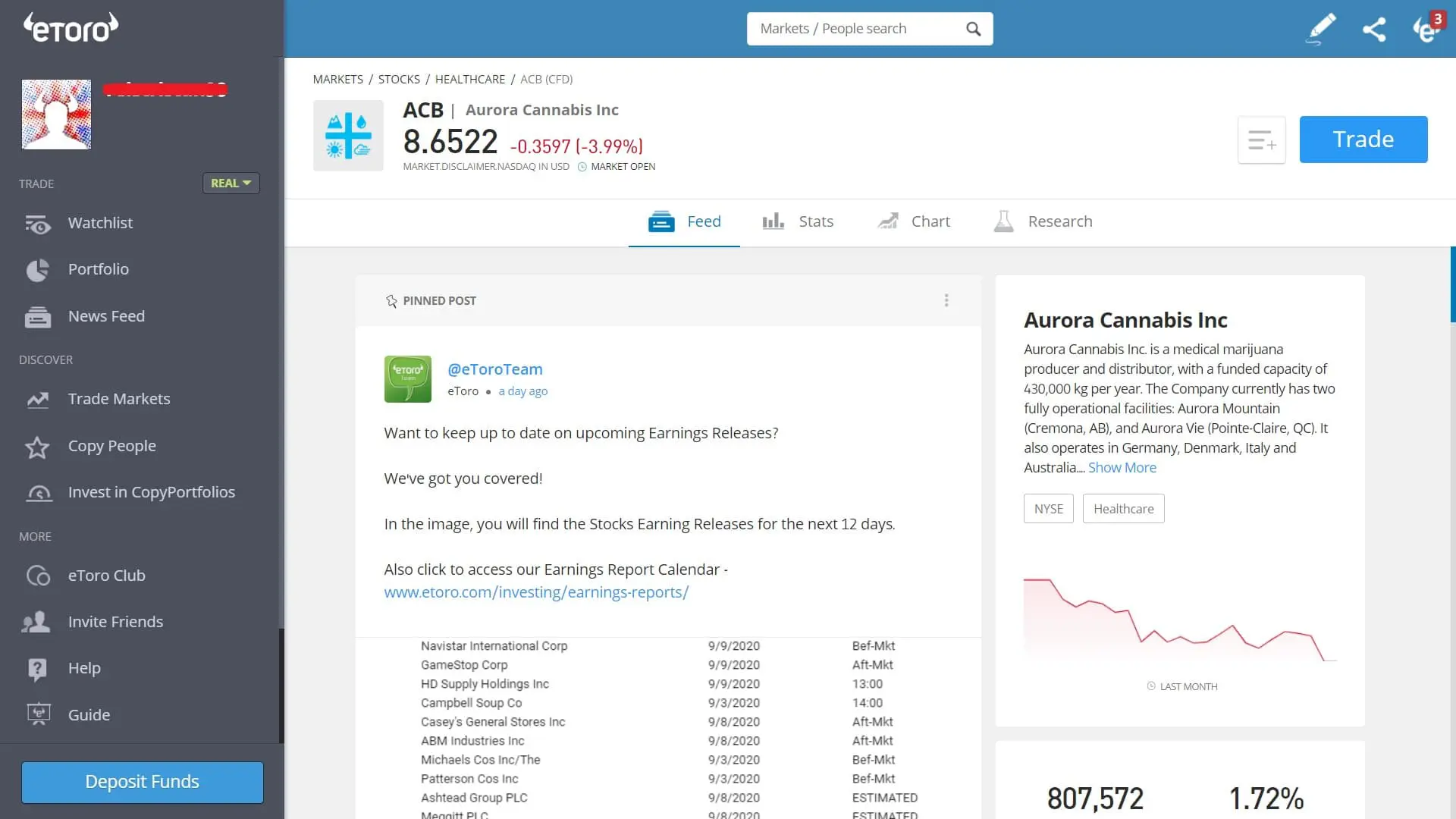Viewport: 1456px width, 819px height.
Task: Click the eToro logo
Action: coord(71,28)
